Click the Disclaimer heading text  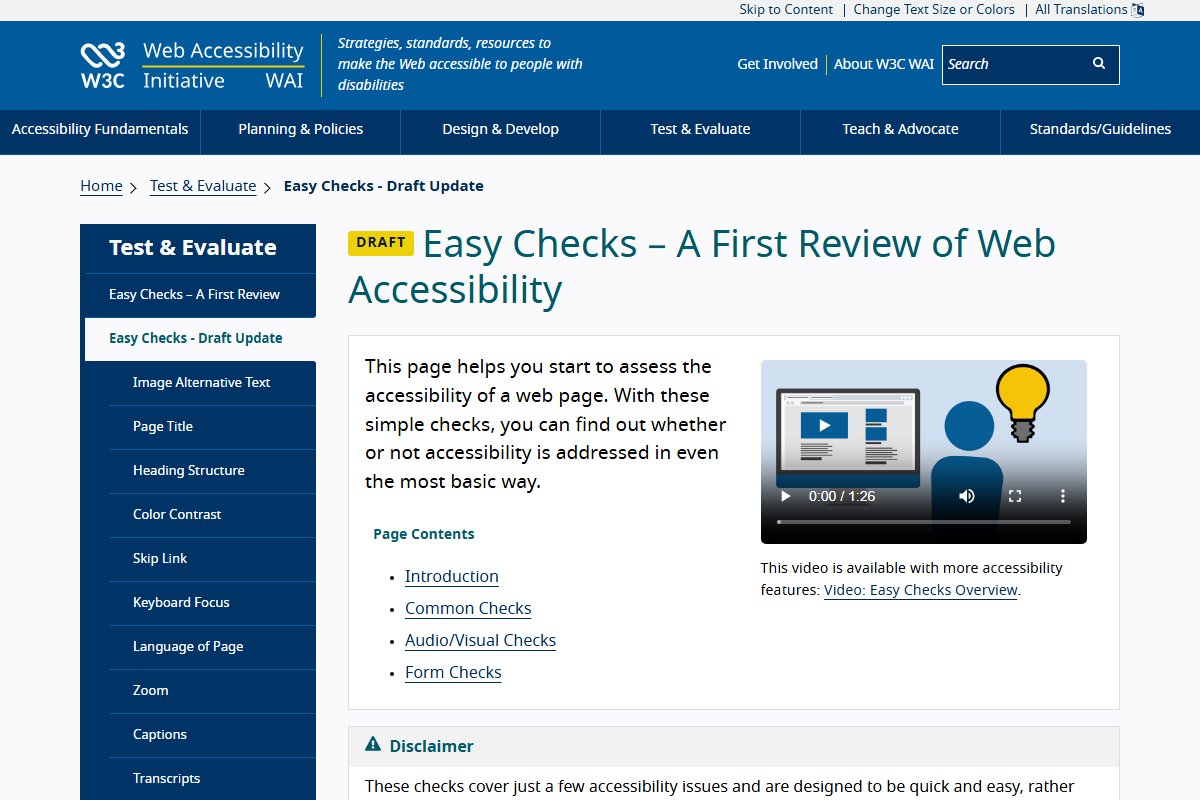432,746
